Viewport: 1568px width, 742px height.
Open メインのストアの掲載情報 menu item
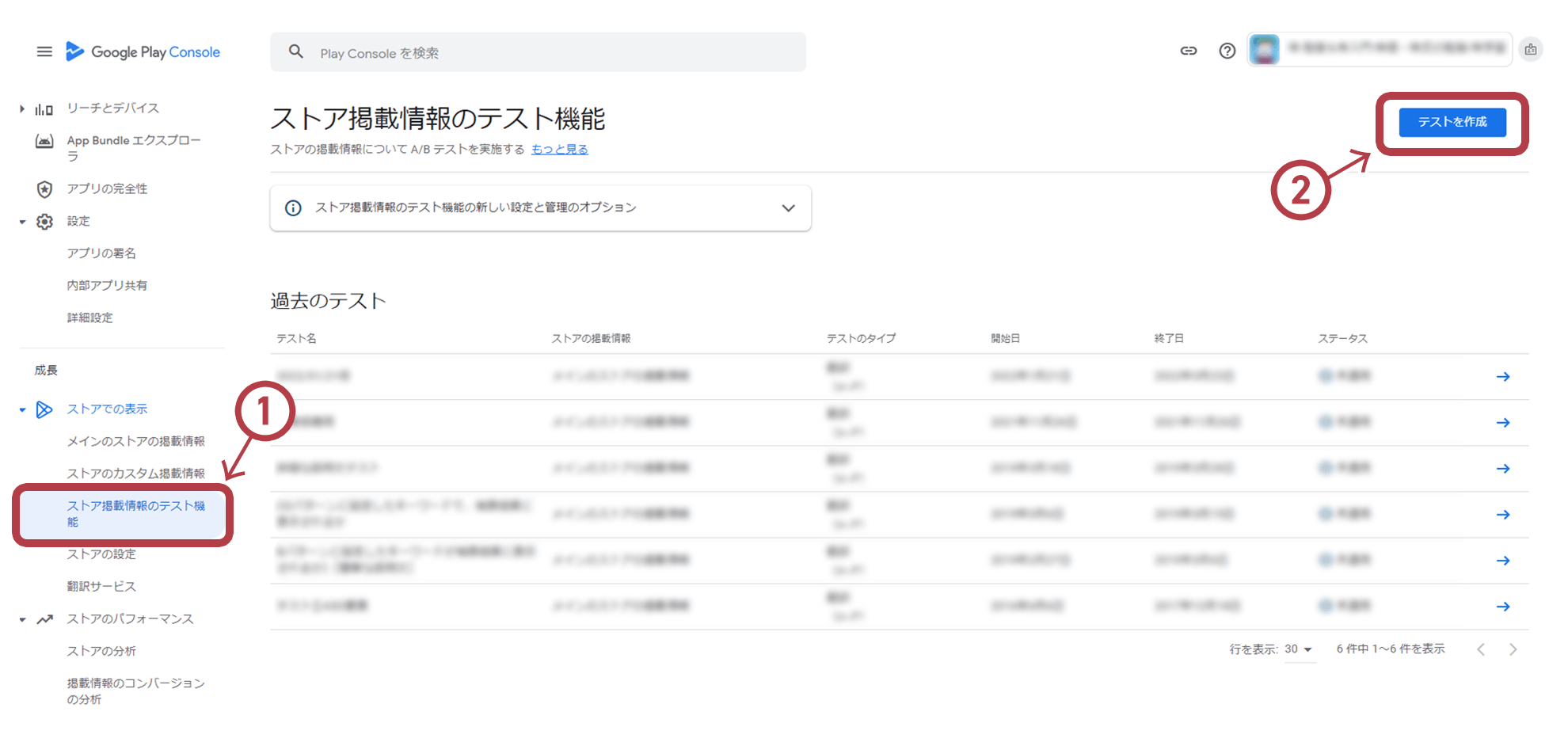[x=135, y=441]
